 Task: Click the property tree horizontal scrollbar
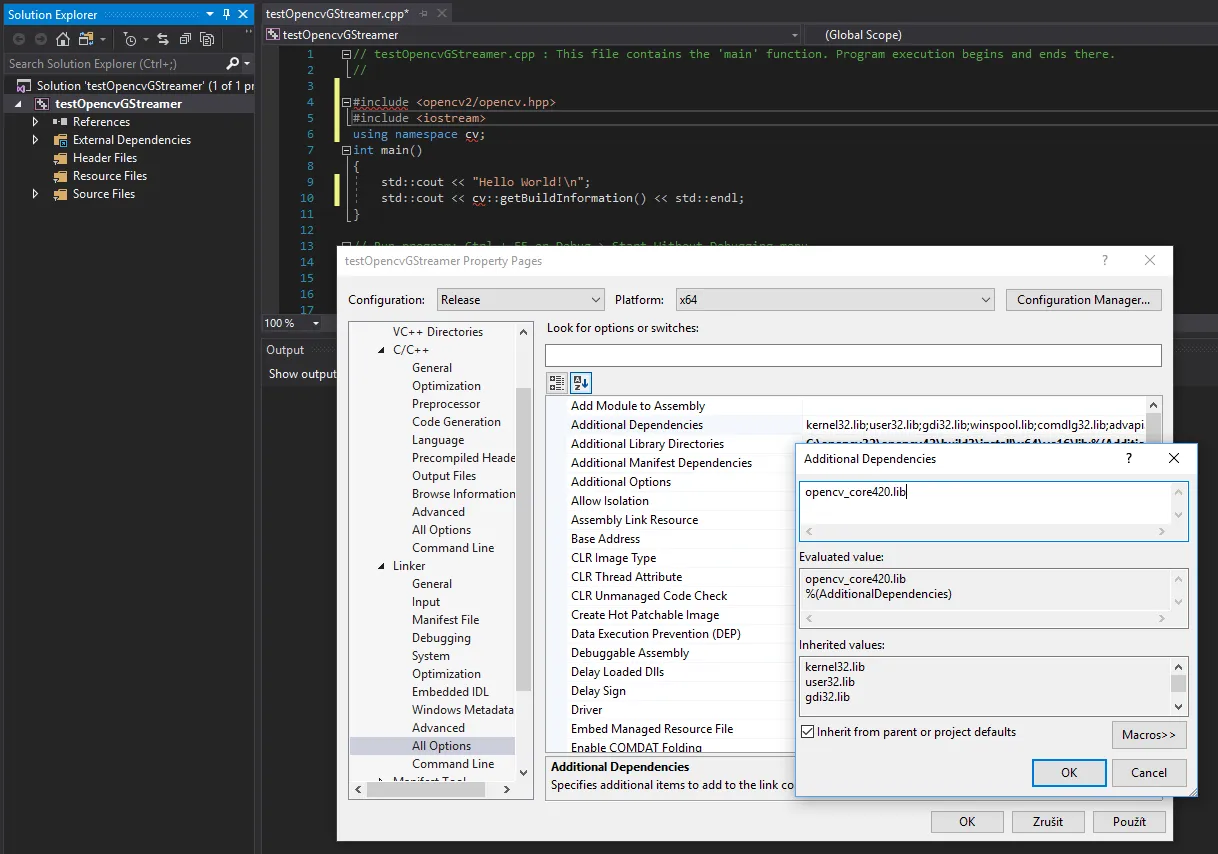[432, 789]
